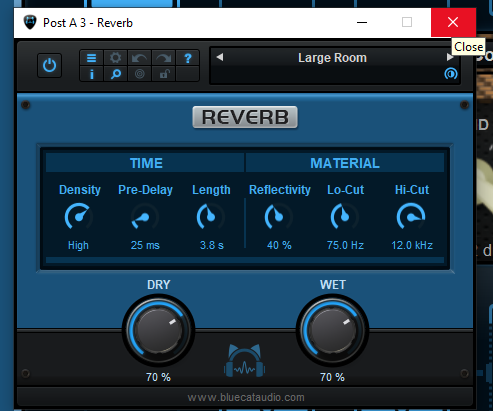Adjust the Hi-Cut knob
The image size is (493, 411).
pyautogui.click(x=411, y=217)
